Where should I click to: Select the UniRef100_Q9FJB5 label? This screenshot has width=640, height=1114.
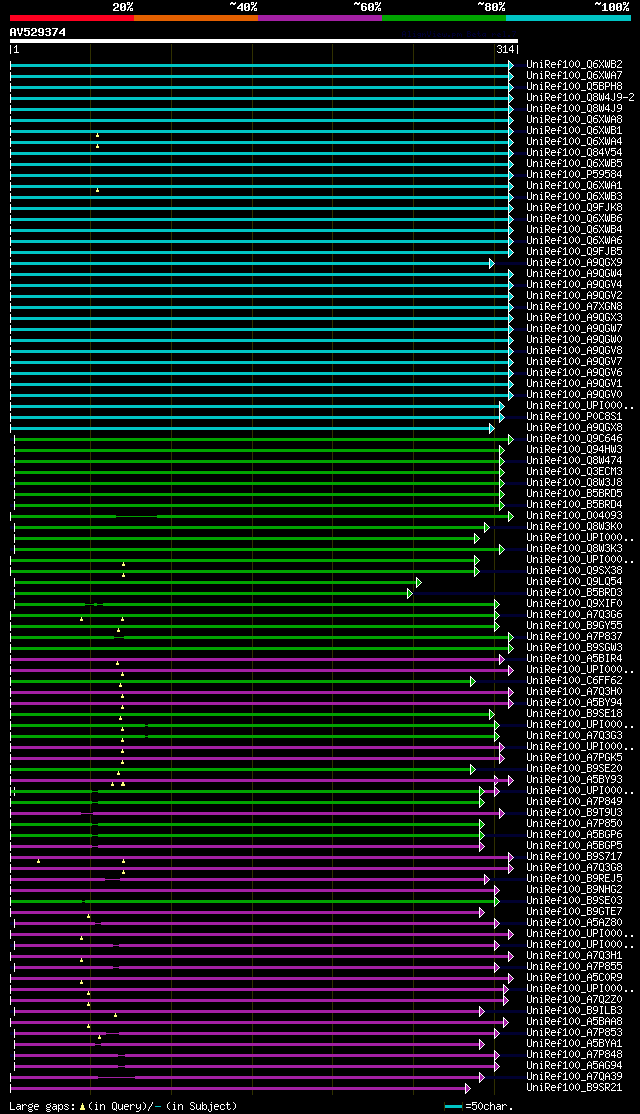click(574, 252)
